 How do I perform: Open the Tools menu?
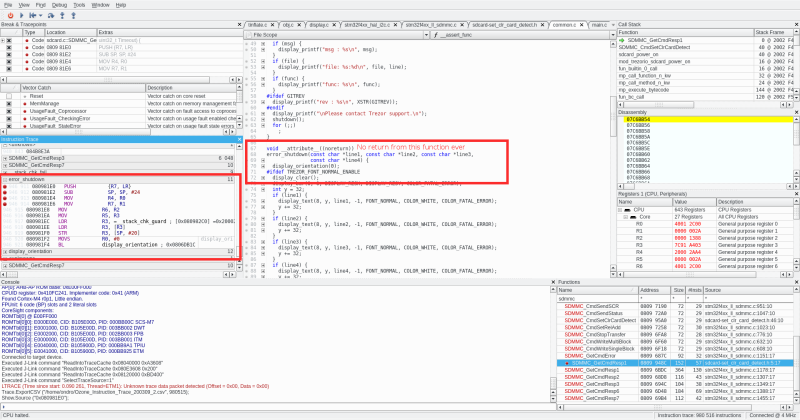(79, 5)
